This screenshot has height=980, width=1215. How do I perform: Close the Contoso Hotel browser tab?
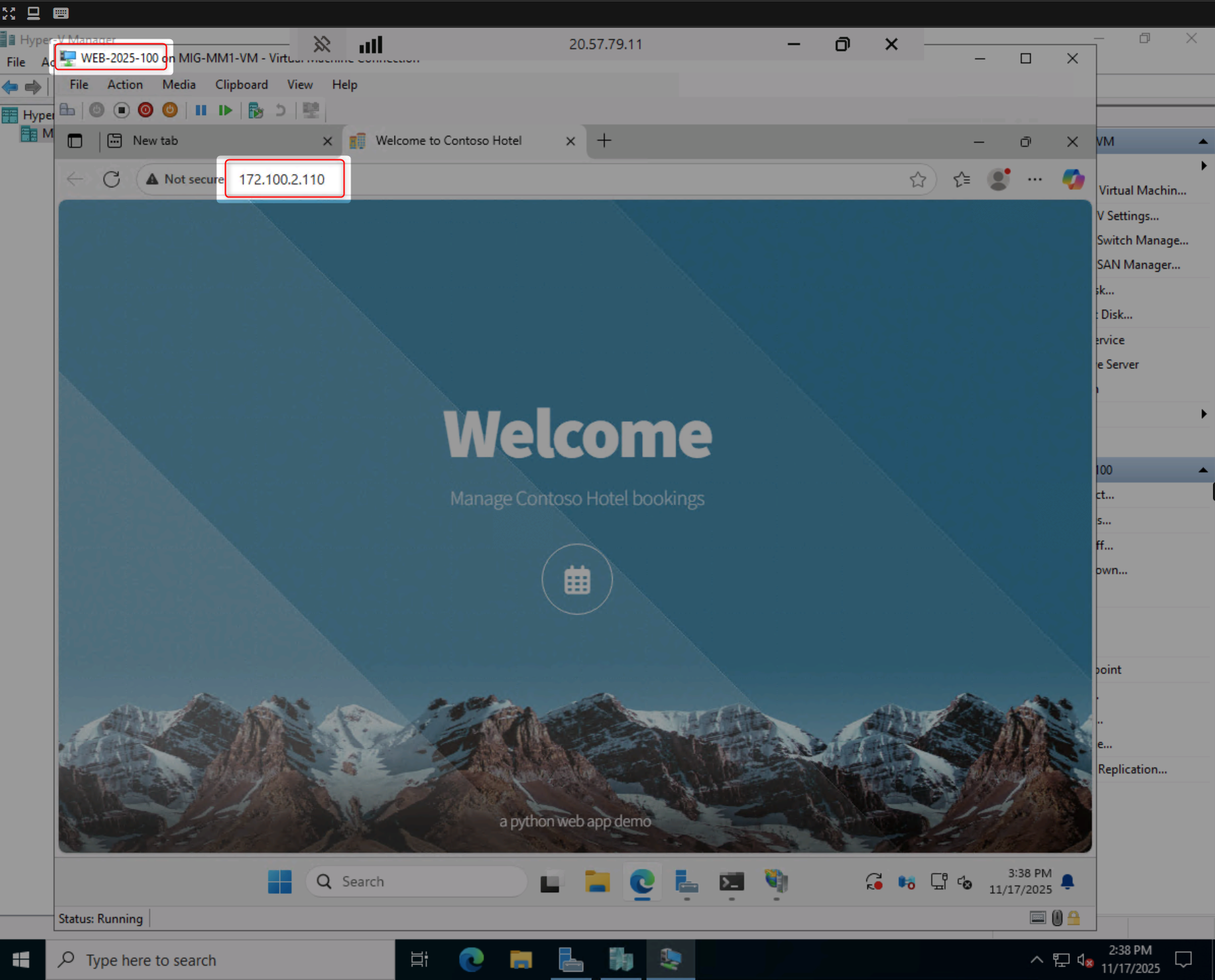[570, 141]
